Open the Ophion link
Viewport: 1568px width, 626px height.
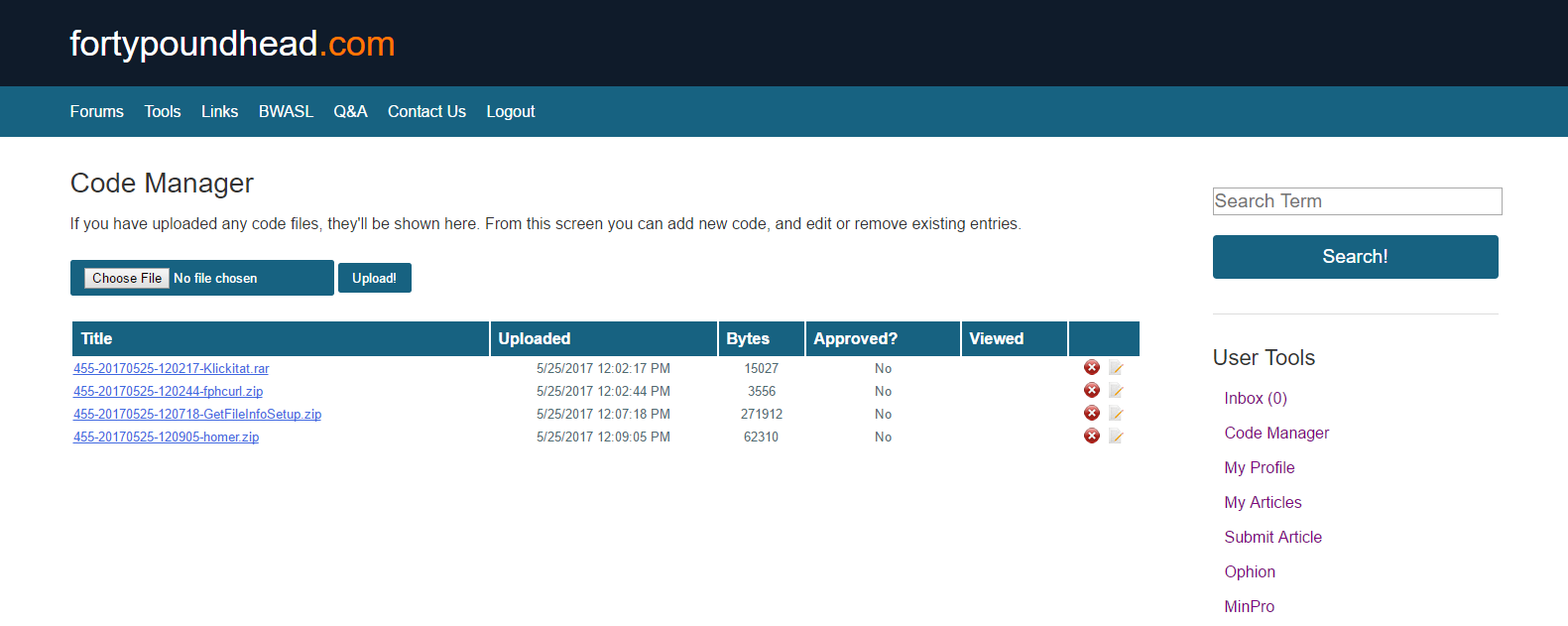[1250, 571]
